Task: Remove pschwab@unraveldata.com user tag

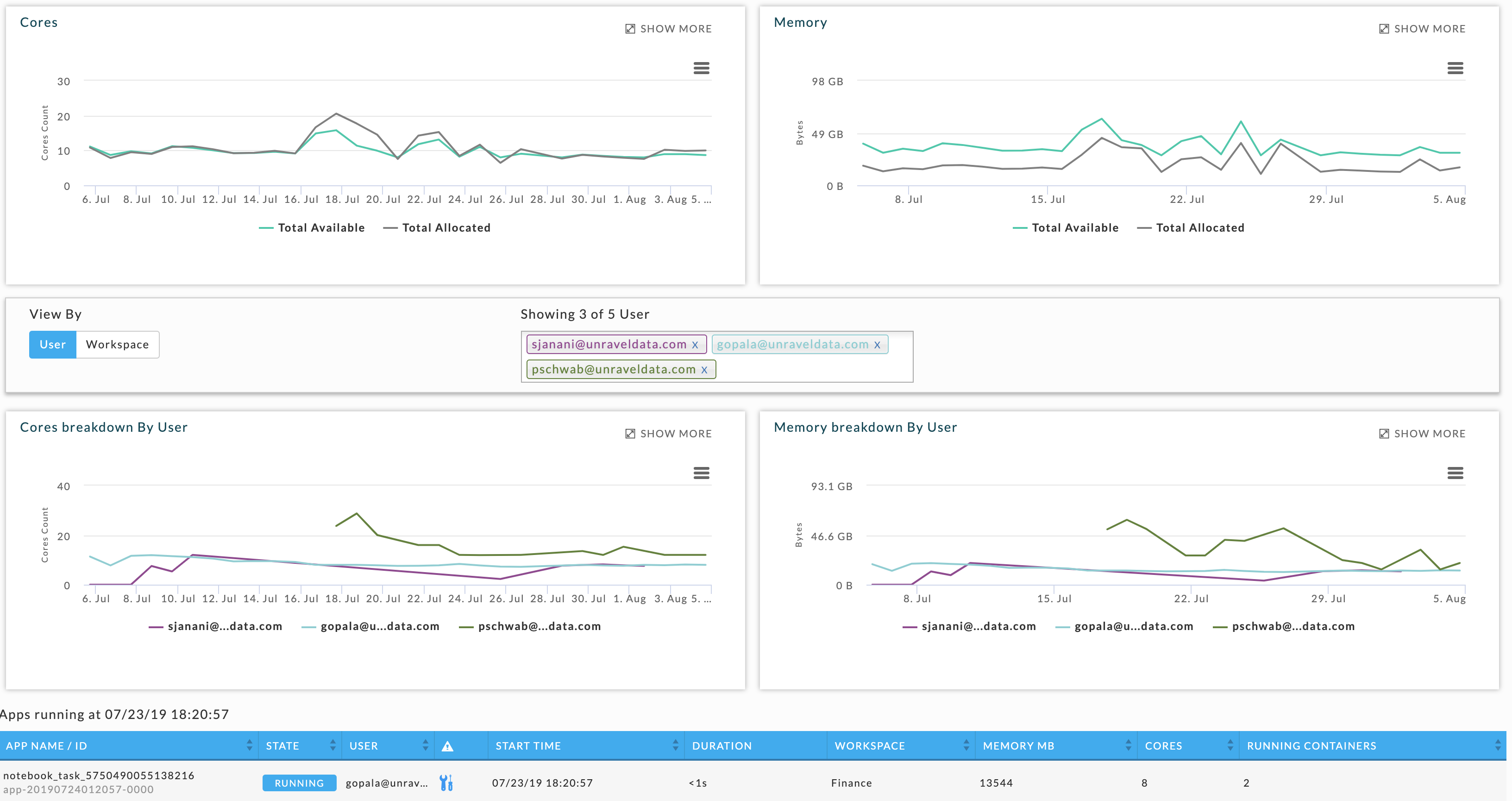Action: click(x=704, y=369)
